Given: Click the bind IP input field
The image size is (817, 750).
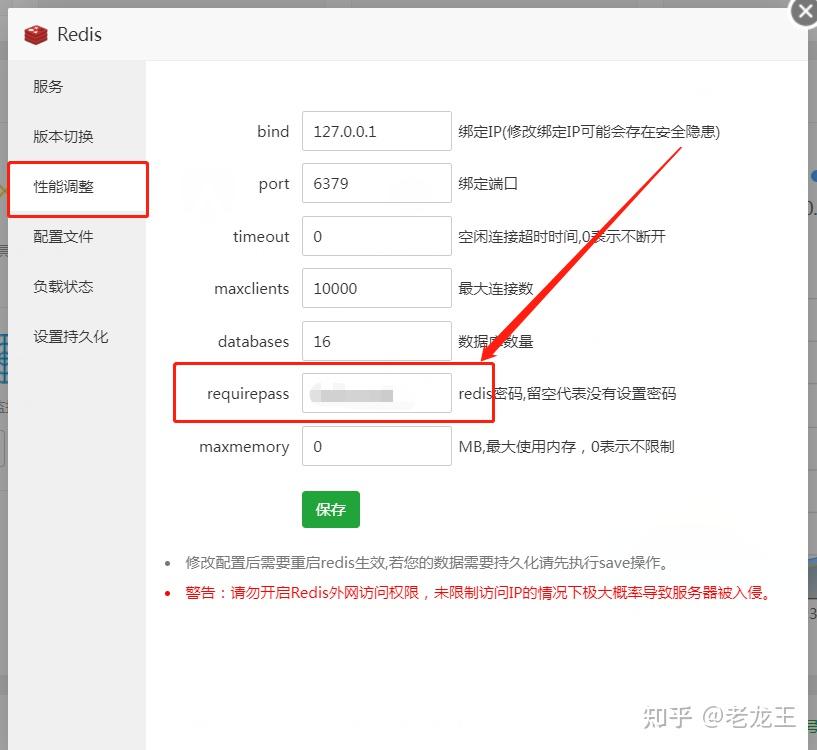Looking at the screenshot, I should tap(376, 130).
